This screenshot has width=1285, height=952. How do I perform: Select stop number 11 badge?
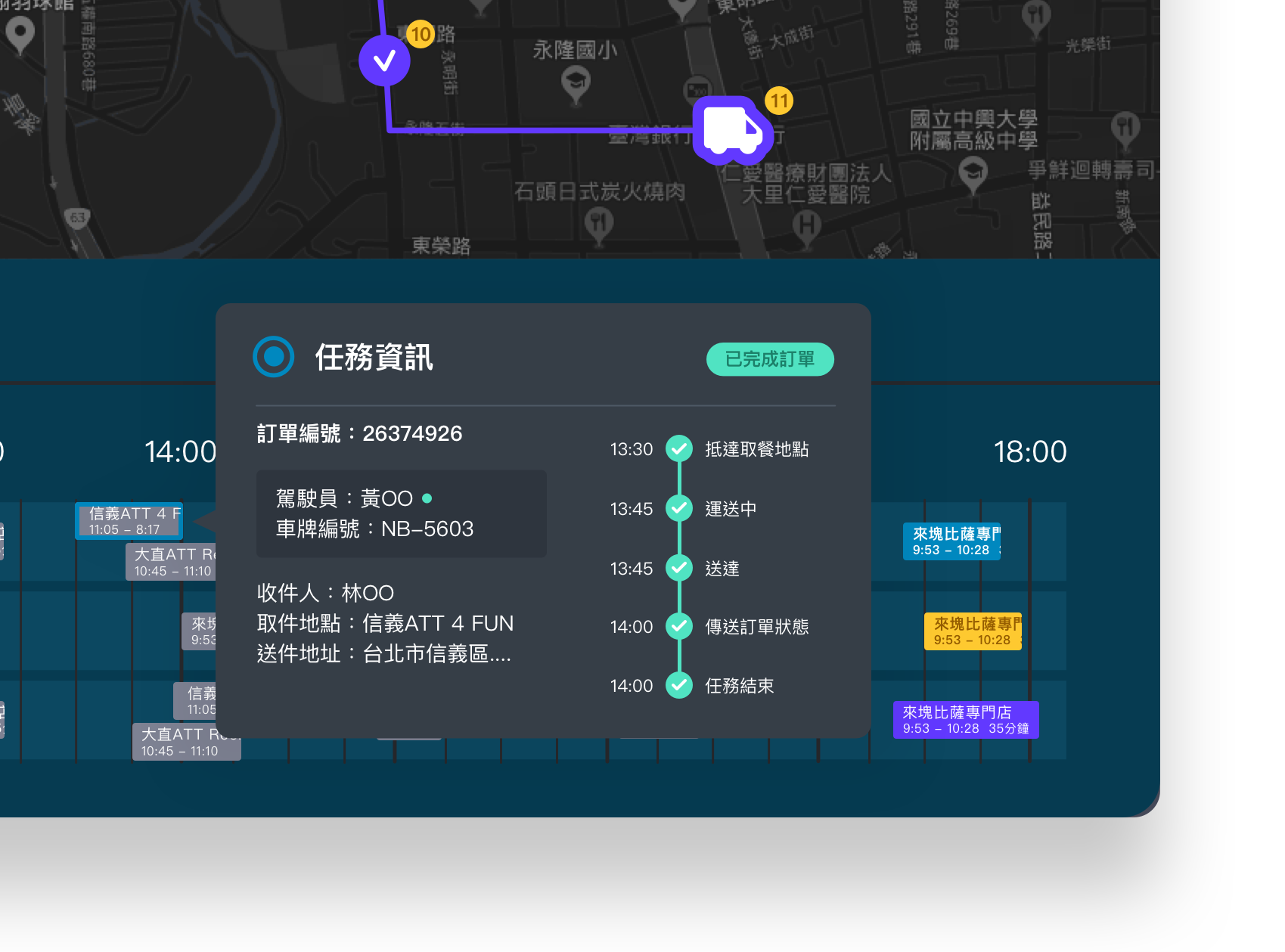coord(779,101)
